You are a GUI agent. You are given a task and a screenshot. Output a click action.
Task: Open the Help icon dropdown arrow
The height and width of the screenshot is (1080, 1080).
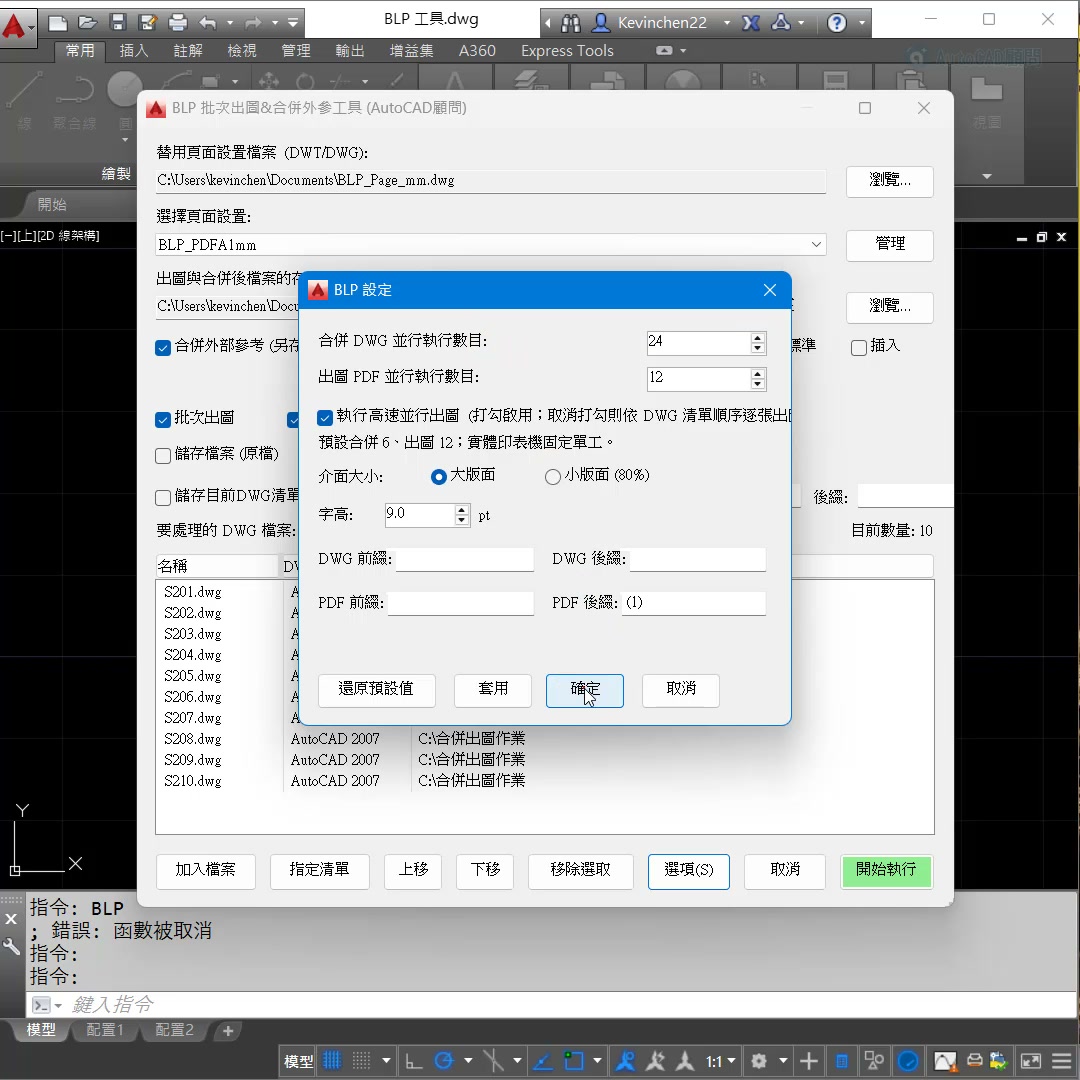click(862, 23)
